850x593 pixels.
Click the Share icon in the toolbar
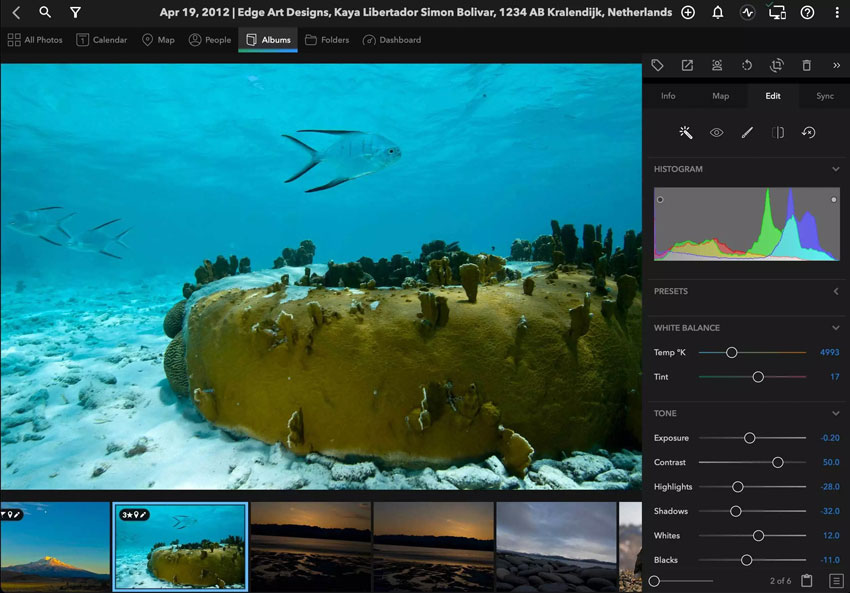(686, 64)
